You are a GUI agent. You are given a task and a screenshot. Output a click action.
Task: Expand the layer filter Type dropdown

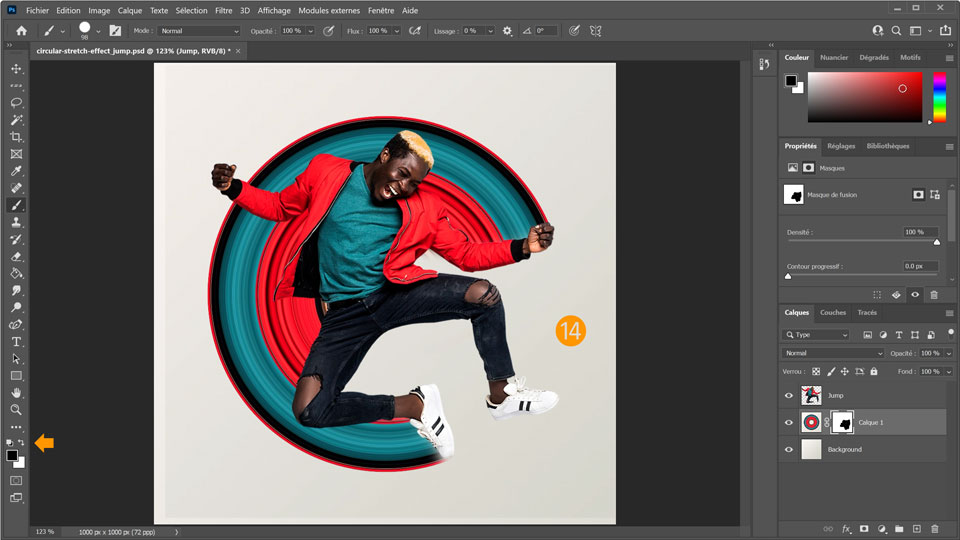[x=817, y=335]
